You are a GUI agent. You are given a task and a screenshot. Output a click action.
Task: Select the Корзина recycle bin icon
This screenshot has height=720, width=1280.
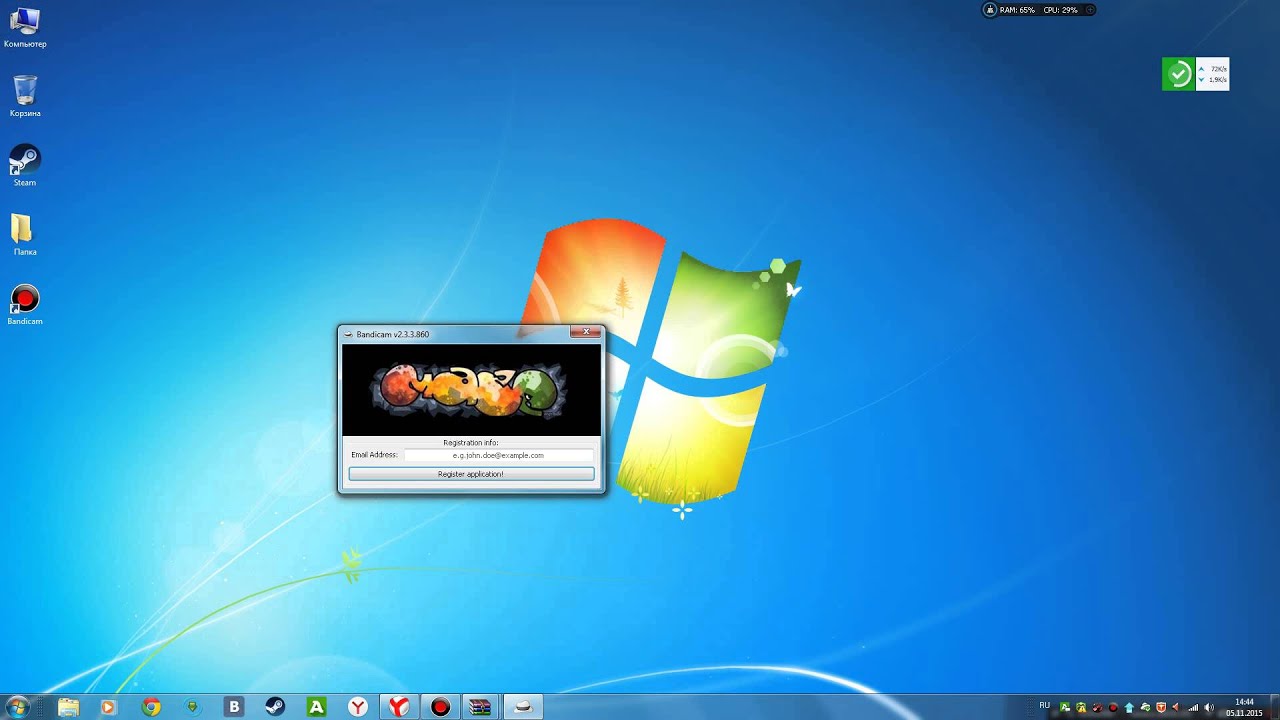click(x=25, y=97)
